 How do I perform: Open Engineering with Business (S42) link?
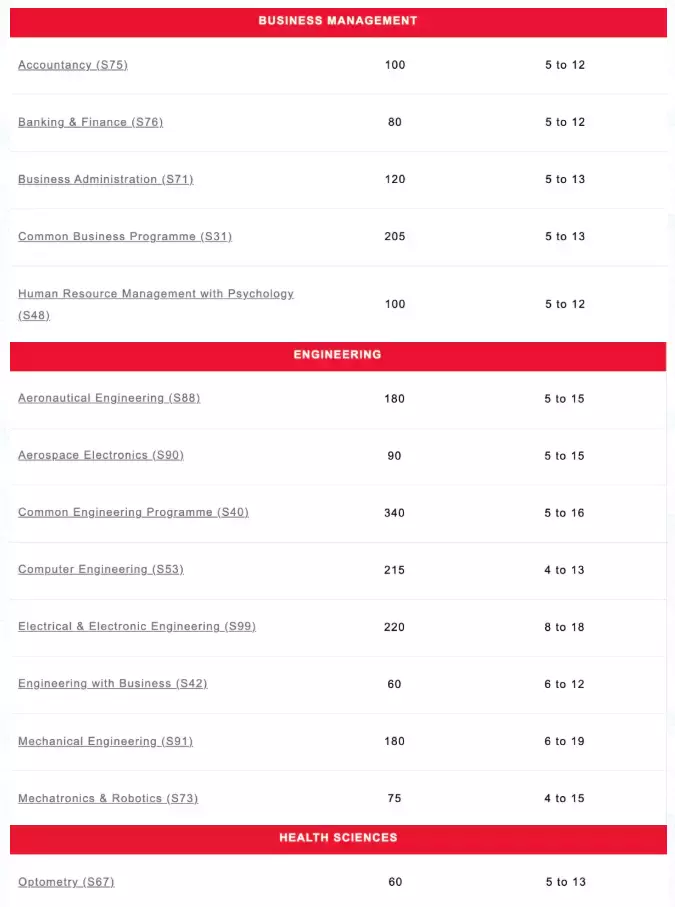coord(112,683)
